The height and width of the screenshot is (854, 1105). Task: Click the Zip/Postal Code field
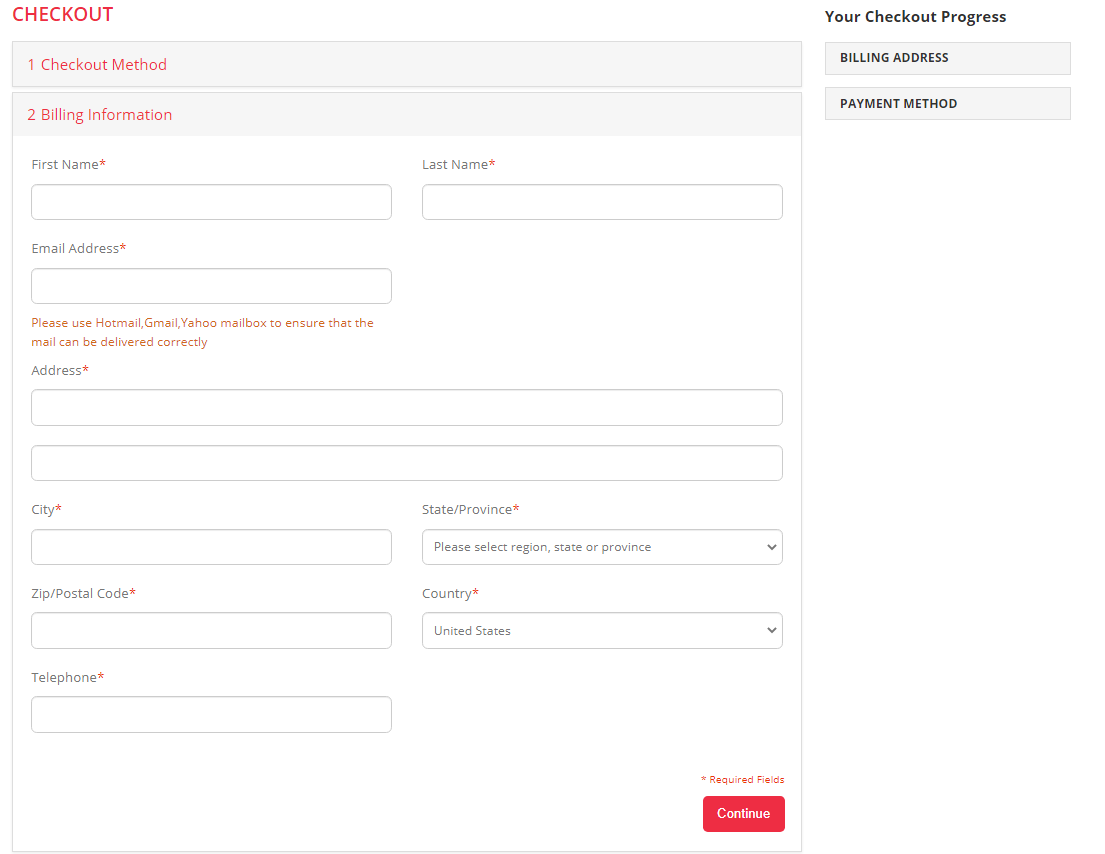point(211,631)
